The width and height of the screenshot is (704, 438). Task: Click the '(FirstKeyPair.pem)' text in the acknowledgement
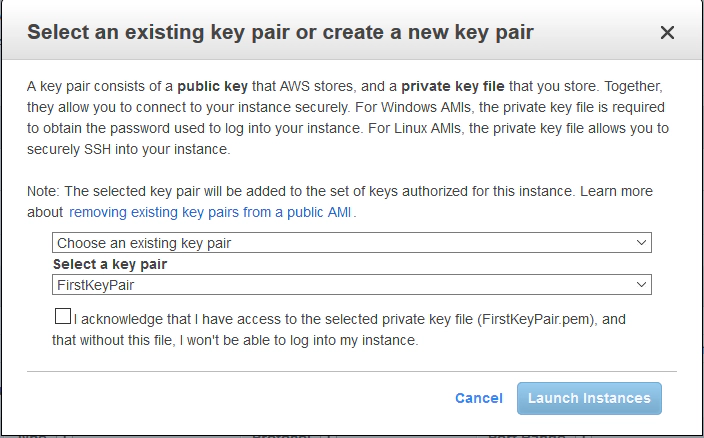point(536,319)
